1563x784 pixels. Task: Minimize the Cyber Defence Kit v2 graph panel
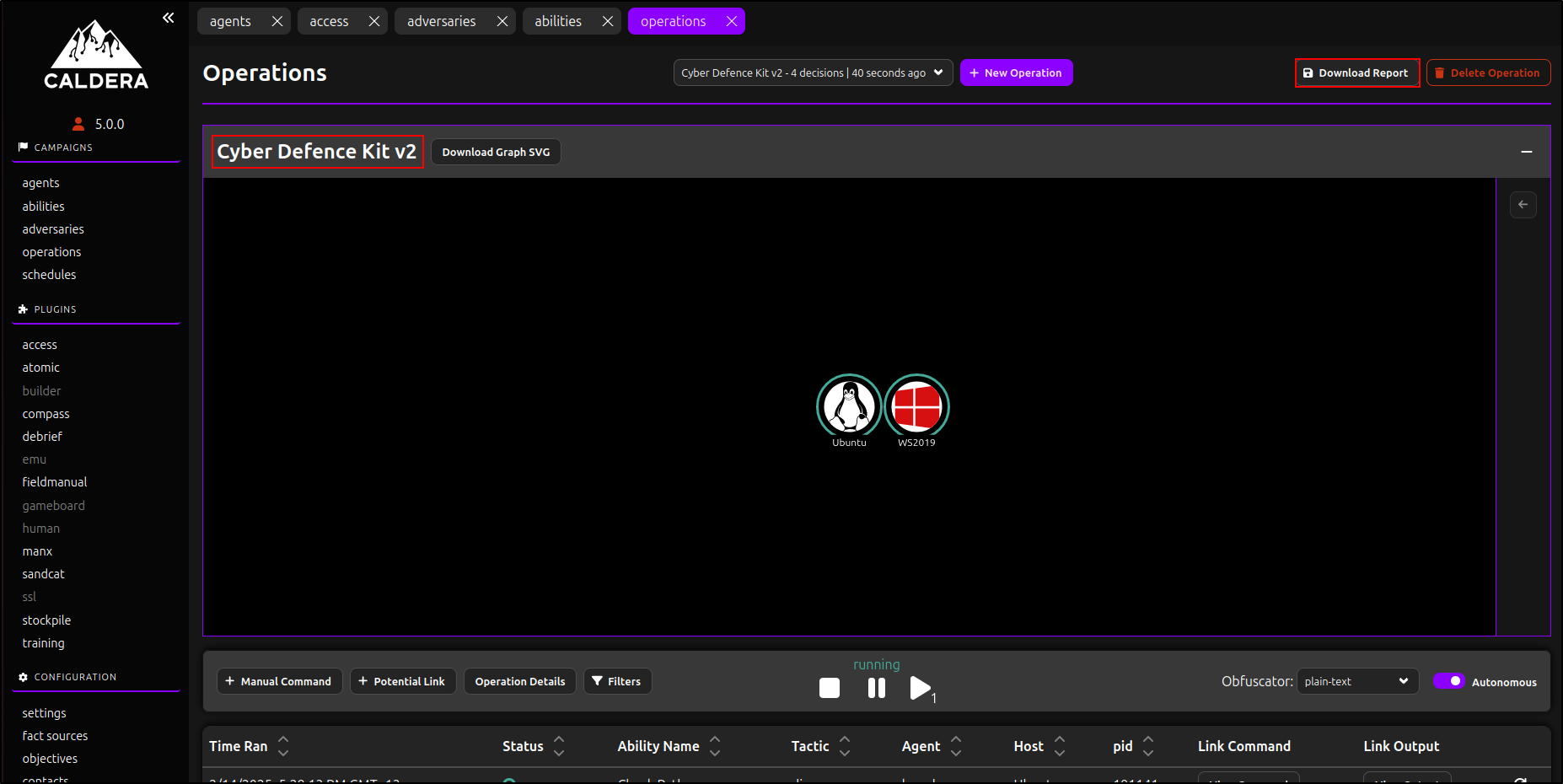[x=1526, y=152]
